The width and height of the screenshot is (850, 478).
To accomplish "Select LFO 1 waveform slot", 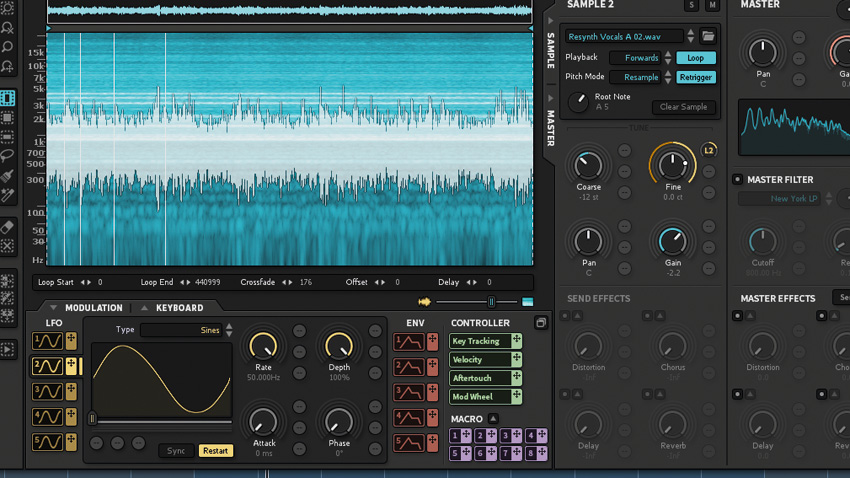I will tap(47, 342).
